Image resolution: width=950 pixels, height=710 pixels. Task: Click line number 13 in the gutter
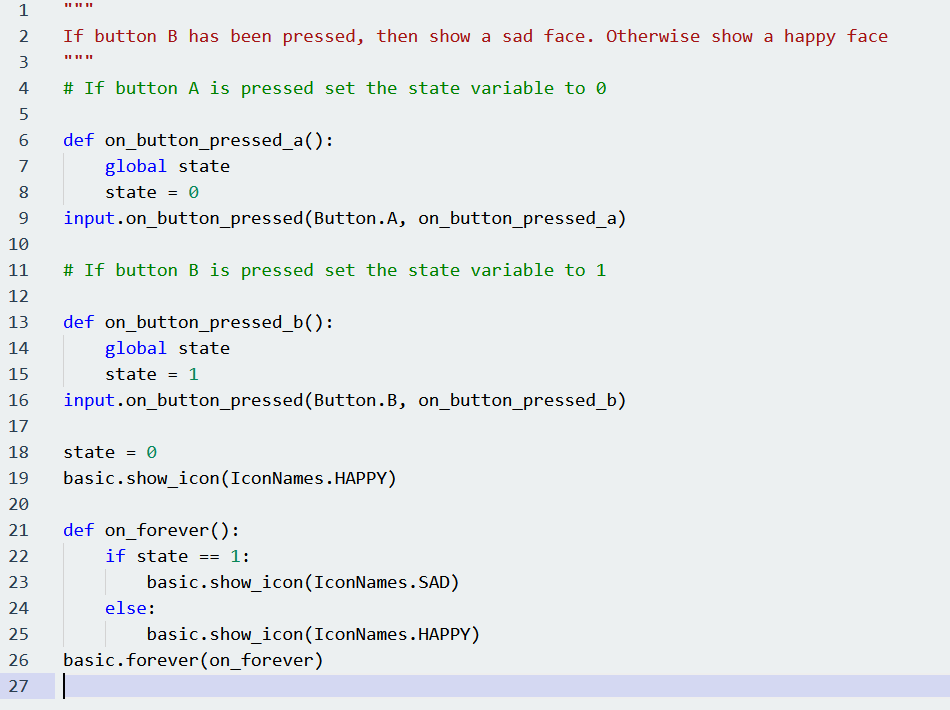[19, 322]
